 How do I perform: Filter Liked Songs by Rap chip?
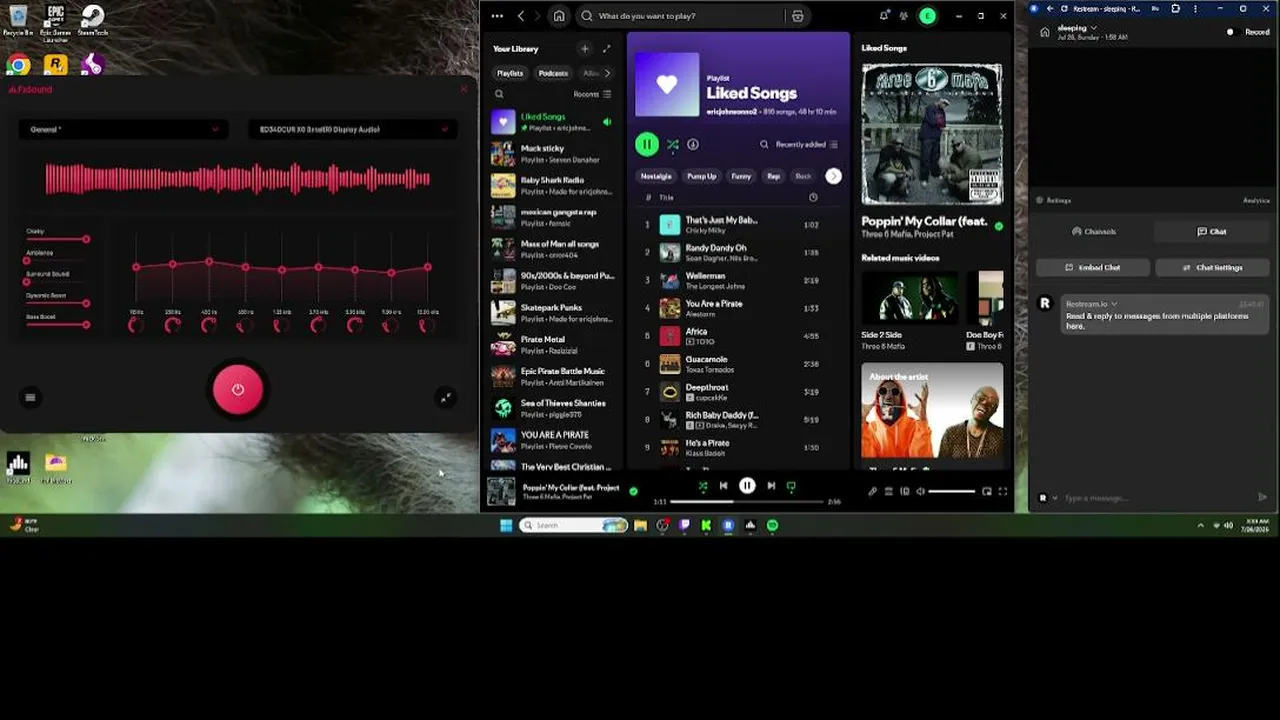coord(773,176)
